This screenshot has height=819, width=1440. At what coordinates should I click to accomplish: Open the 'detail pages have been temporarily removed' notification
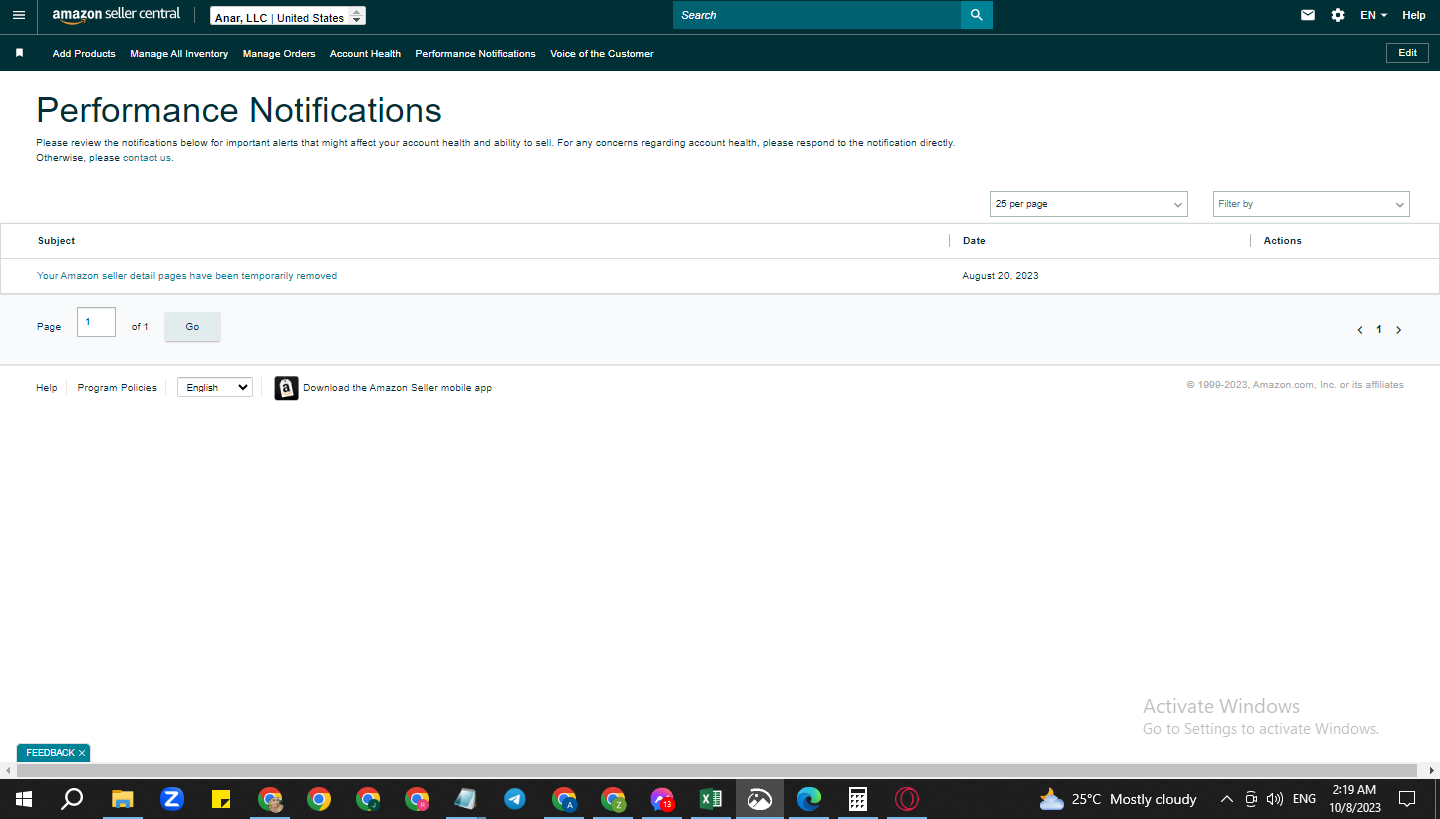pyautogui.click(x=187, y=276)
